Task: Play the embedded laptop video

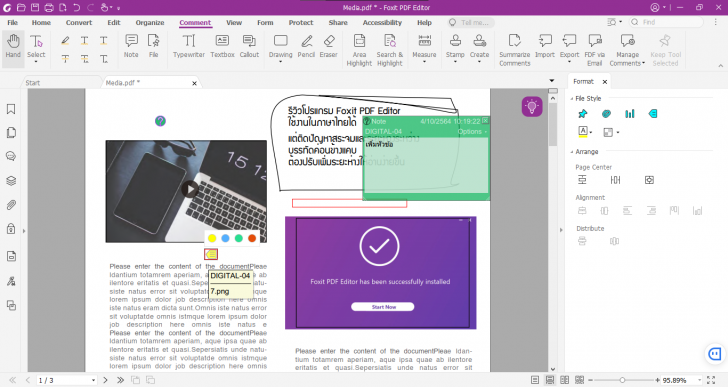Action: tap(190, 189)
